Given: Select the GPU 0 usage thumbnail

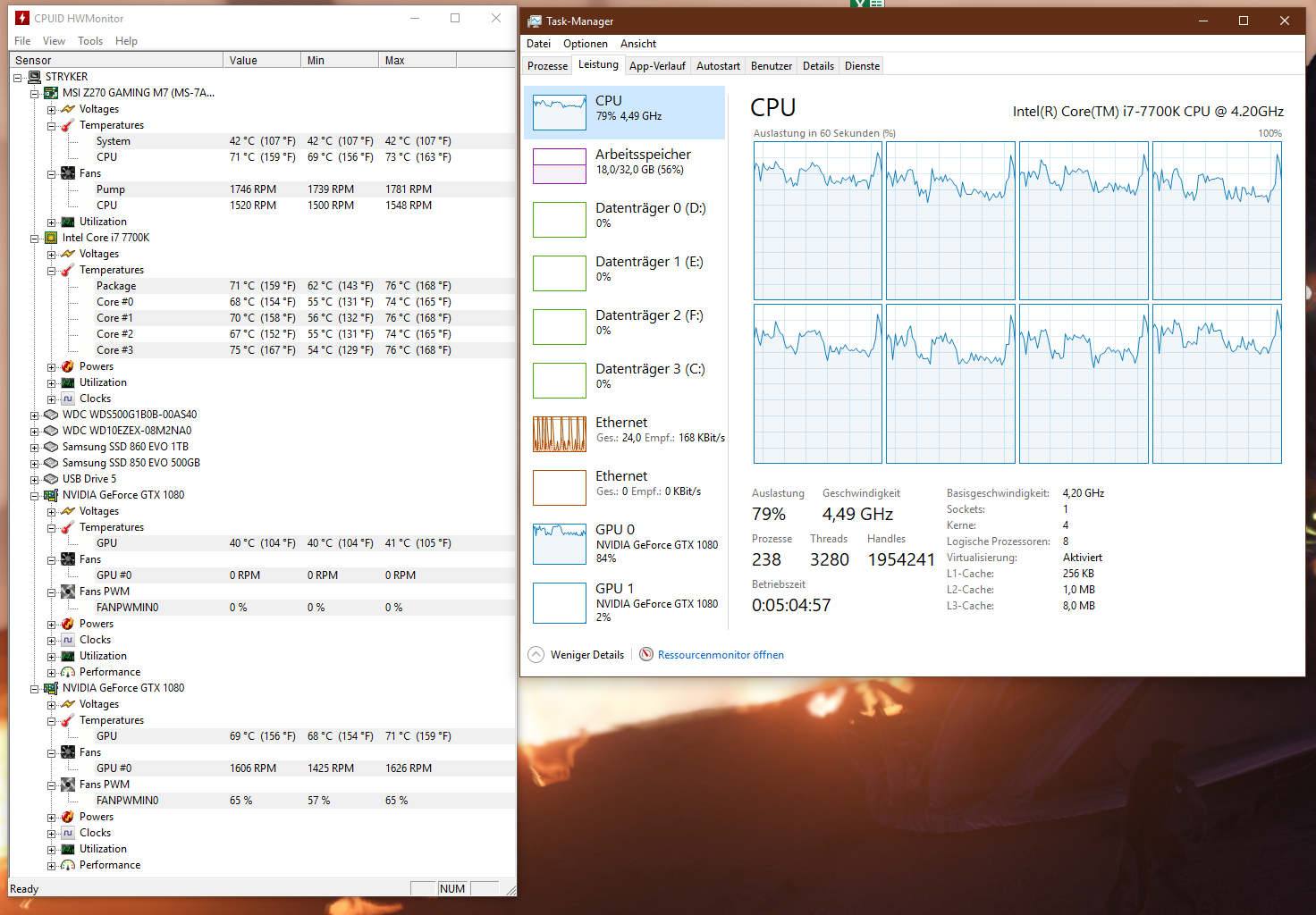Looking at the screenshot, I should (x=560, y=543).
